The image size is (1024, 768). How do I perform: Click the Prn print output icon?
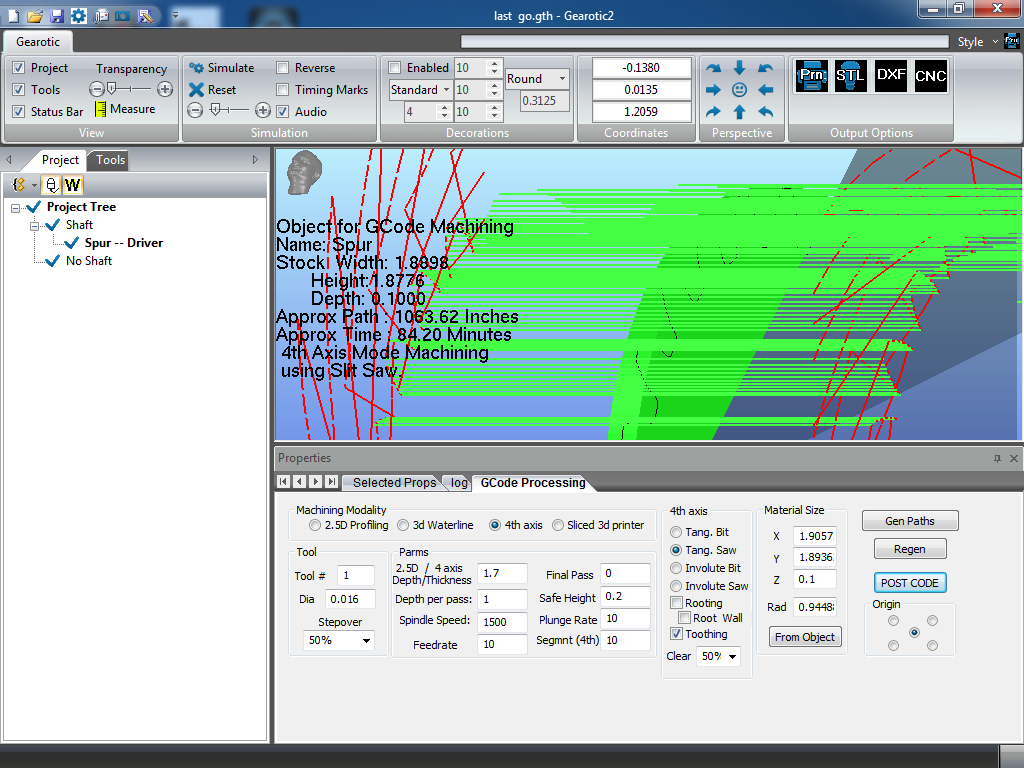pyautogui.click(x=812, y=76)
